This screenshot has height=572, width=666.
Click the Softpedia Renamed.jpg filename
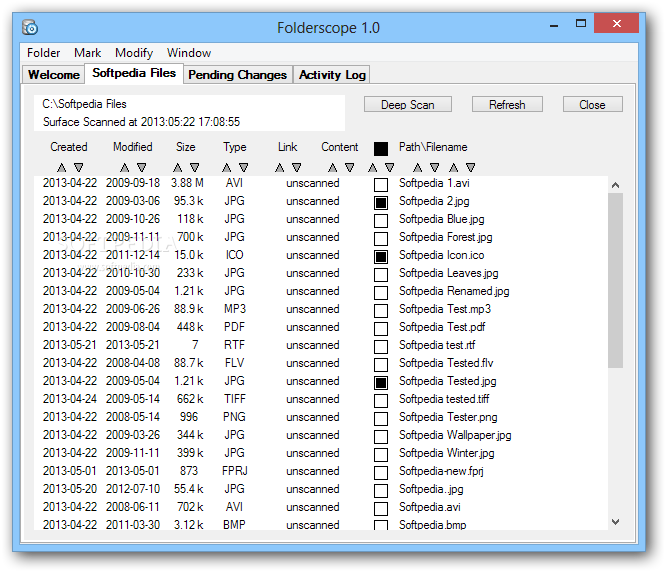point(454,291)
